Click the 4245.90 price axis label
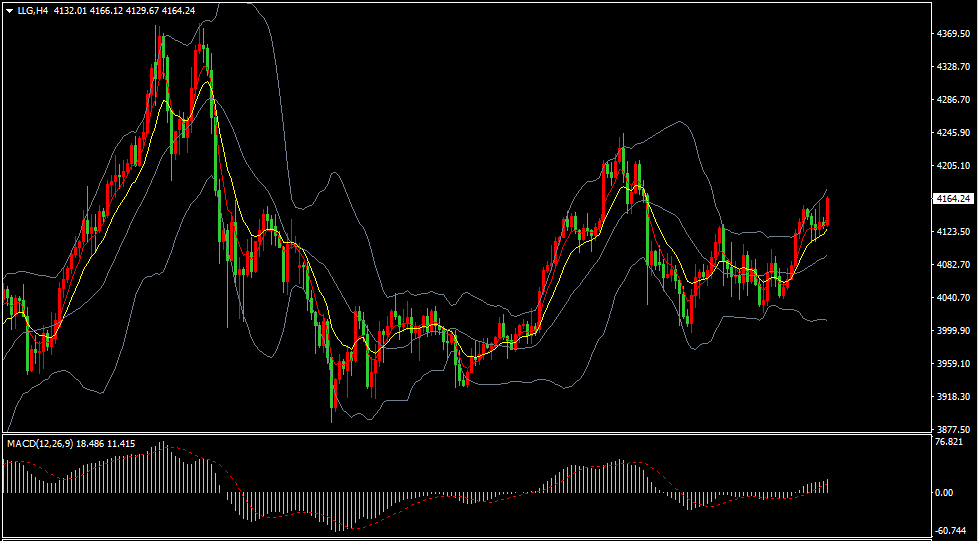Viewport: 979px width, 541px height. [x=953, y=132]
